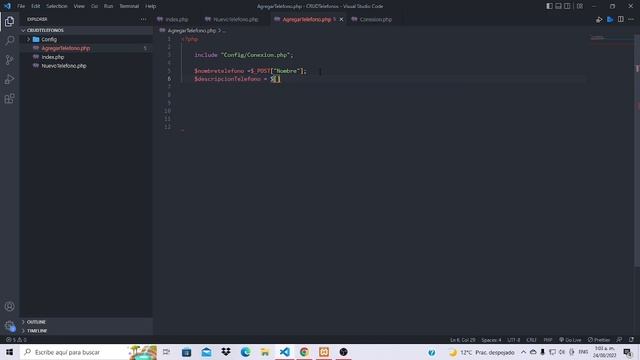Open the Go menu
The width and height of the screenshot is (640, 360).
[x=94, y=6]
